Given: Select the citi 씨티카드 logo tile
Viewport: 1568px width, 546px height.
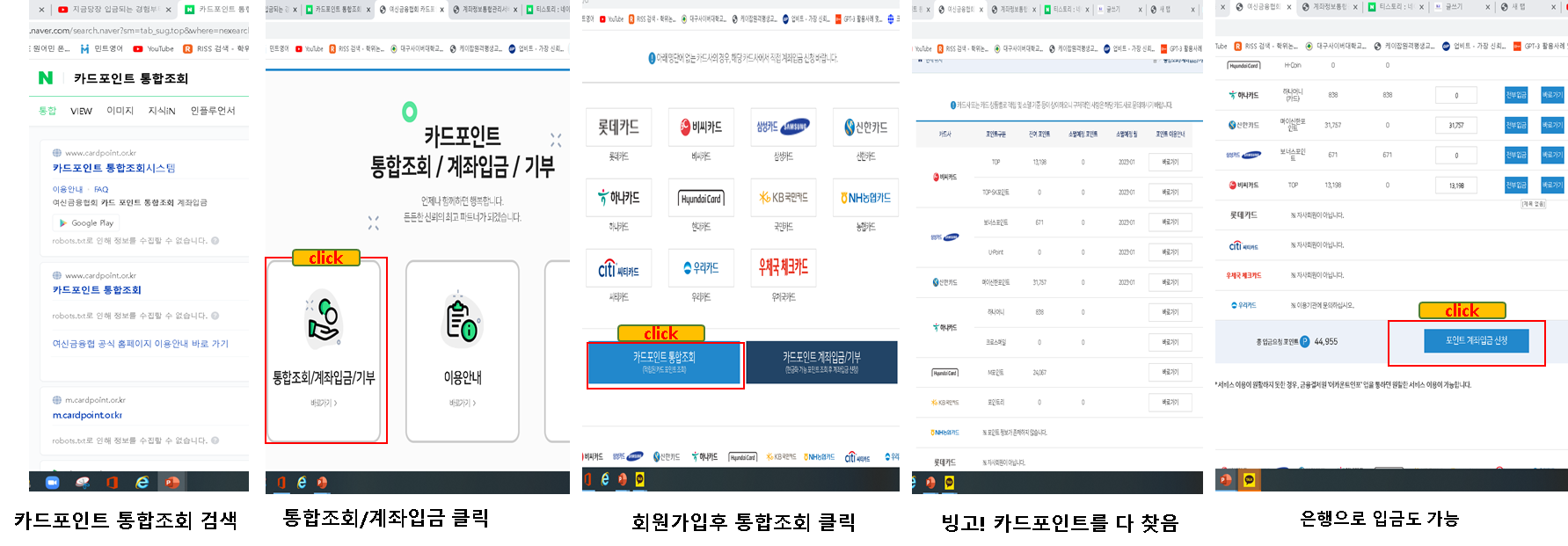Looking at the screenshot, I should (x=618, y=268).
